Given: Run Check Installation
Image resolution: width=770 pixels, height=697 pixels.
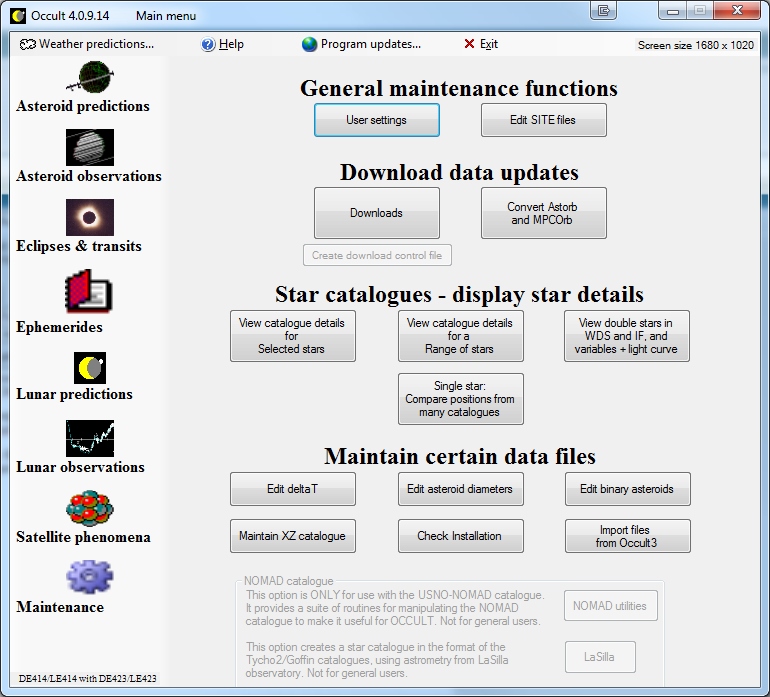Looking at the screenshot, I should click(461, 536).
